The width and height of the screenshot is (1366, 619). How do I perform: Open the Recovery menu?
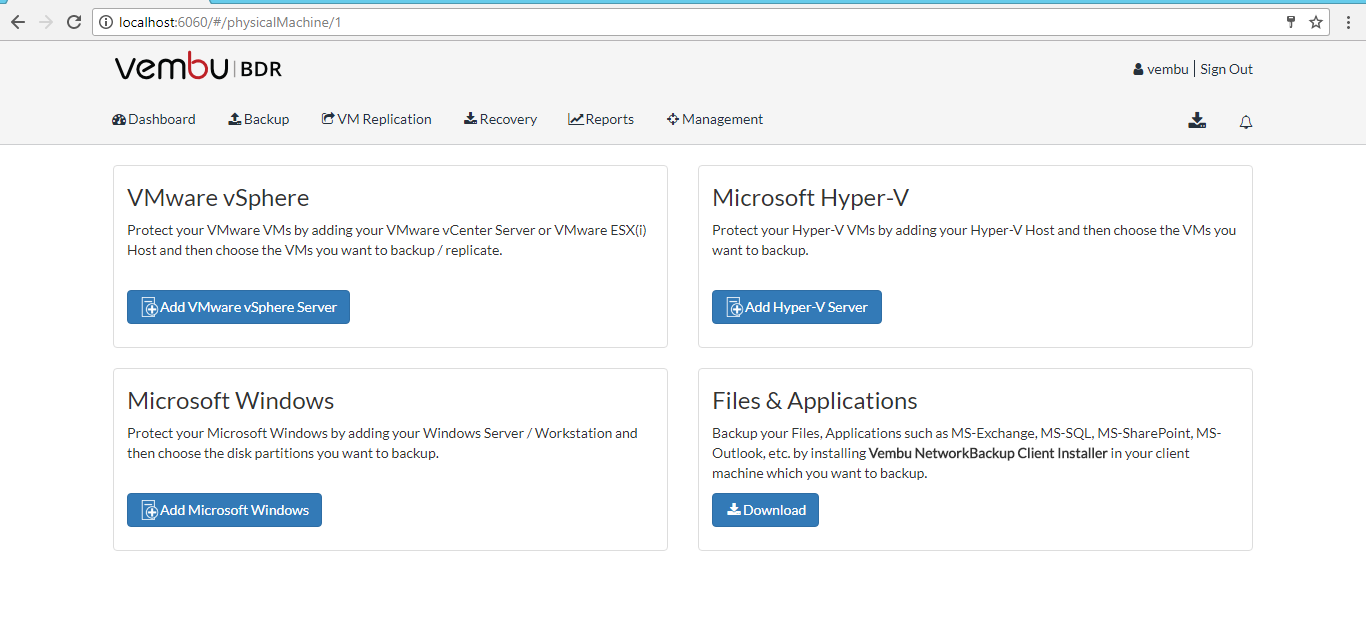click(x=500, y=119)
